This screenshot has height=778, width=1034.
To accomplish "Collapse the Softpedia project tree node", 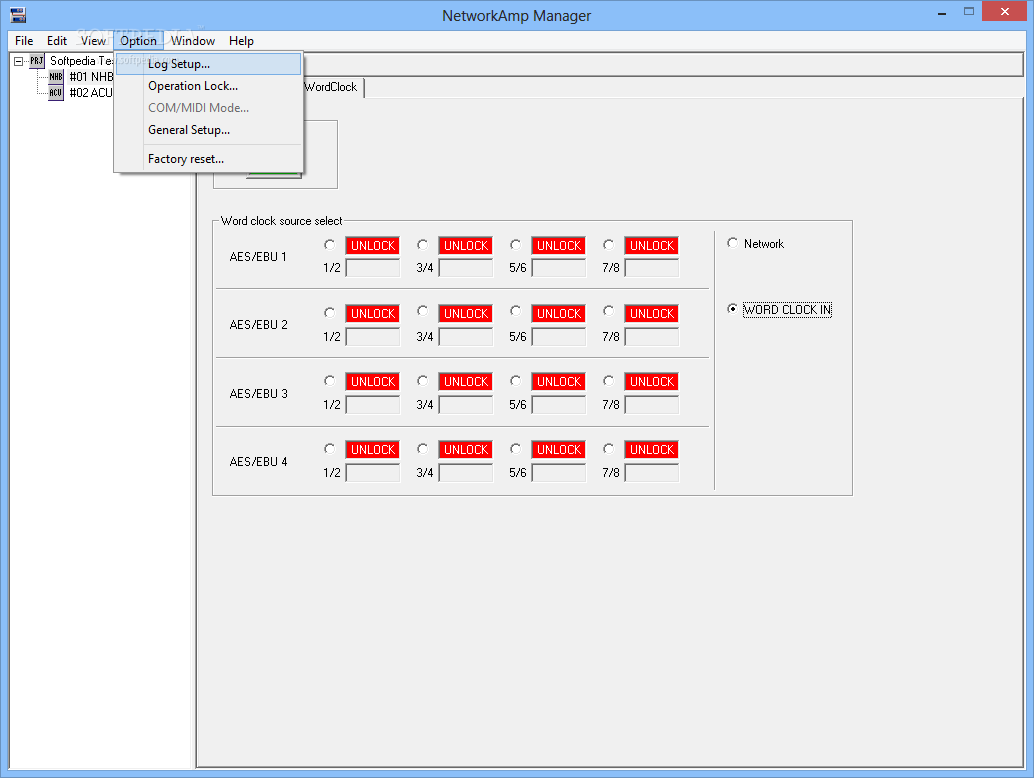I will [x=18, y=61].
